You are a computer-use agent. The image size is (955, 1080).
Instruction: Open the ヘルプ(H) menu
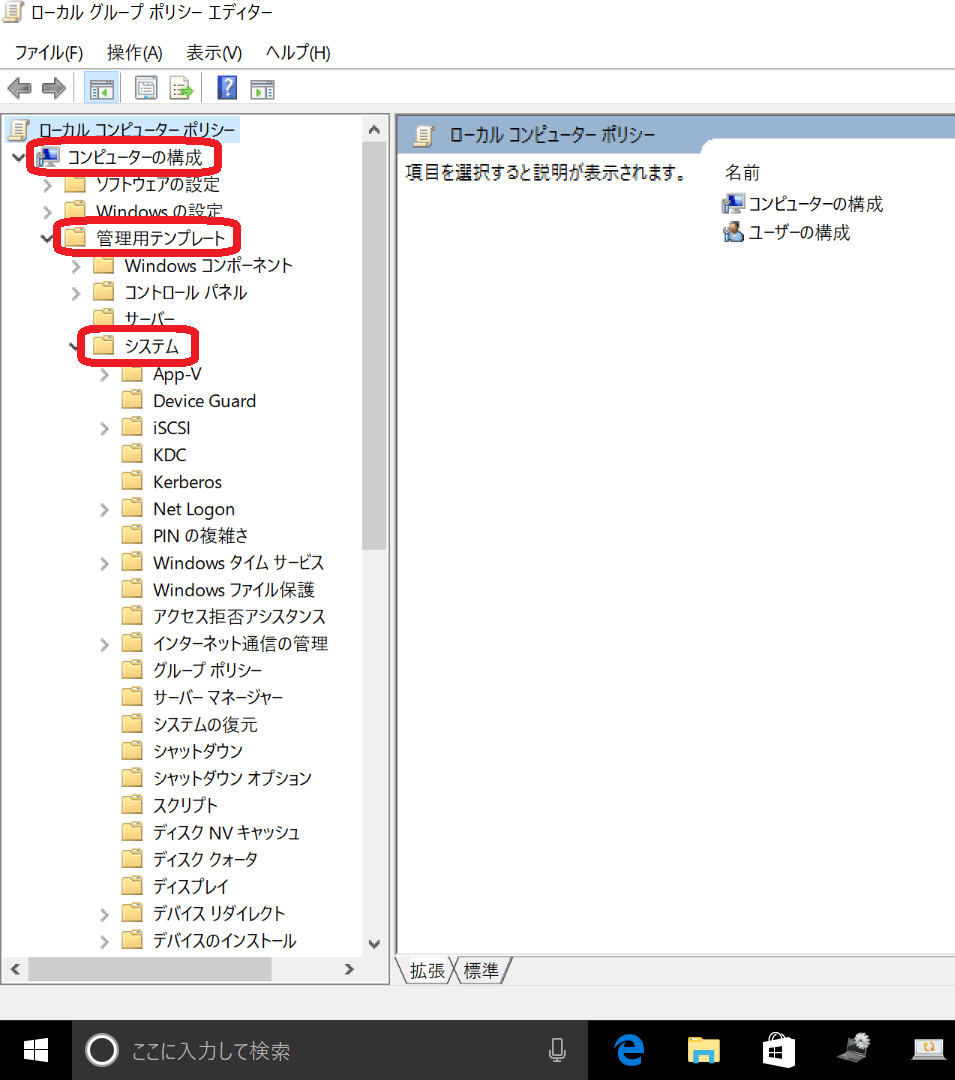coord(297,52)
